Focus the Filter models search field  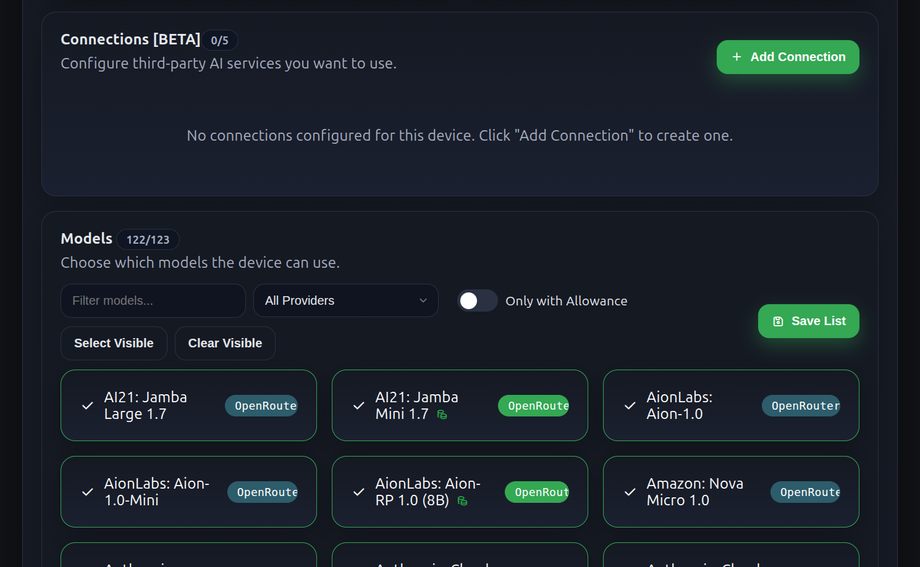click(152, 301)
